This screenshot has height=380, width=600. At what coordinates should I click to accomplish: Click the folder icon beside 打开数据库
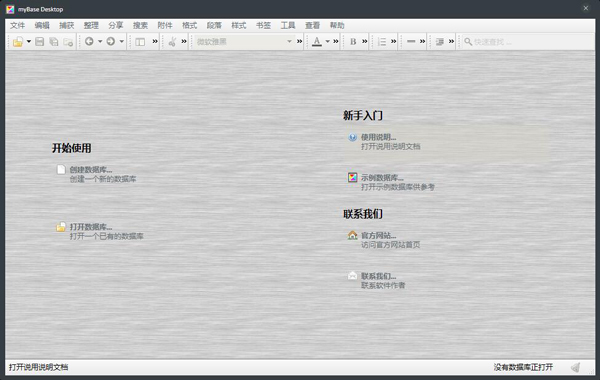(x=61, y=227)
